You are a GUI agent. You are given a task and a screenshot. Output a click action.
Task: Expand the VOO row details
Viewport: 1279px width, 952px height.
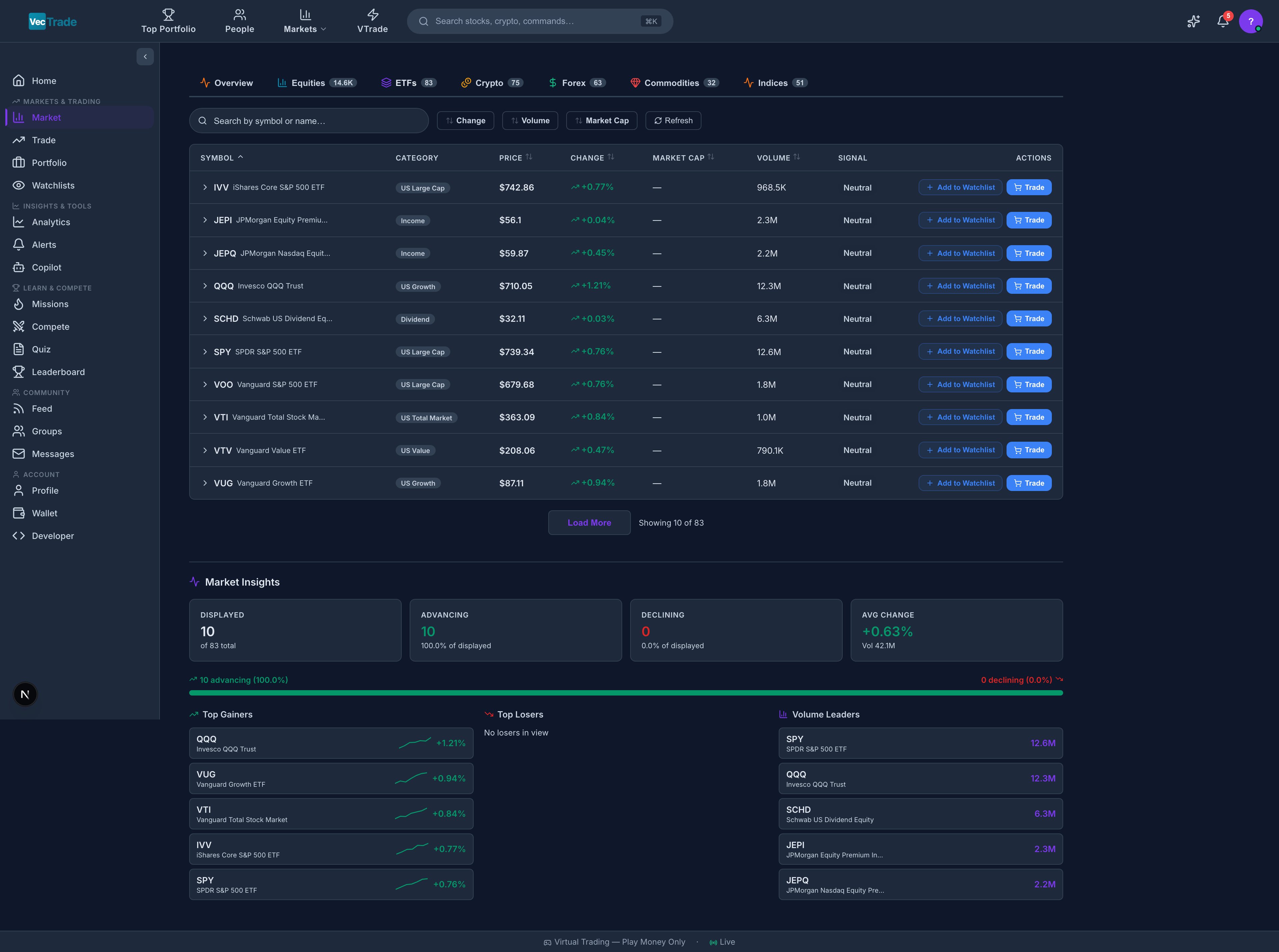pos(205,384)
